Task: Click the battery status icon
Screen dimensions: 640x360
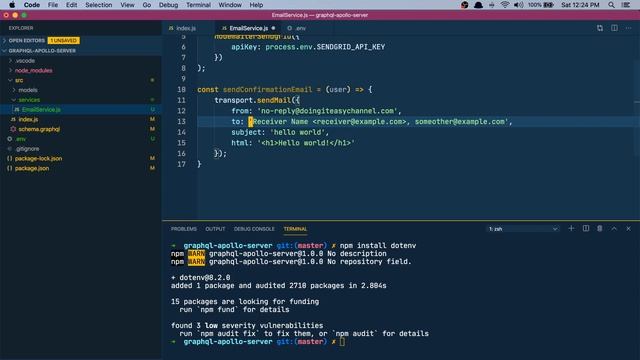Action: coord(549,5)
